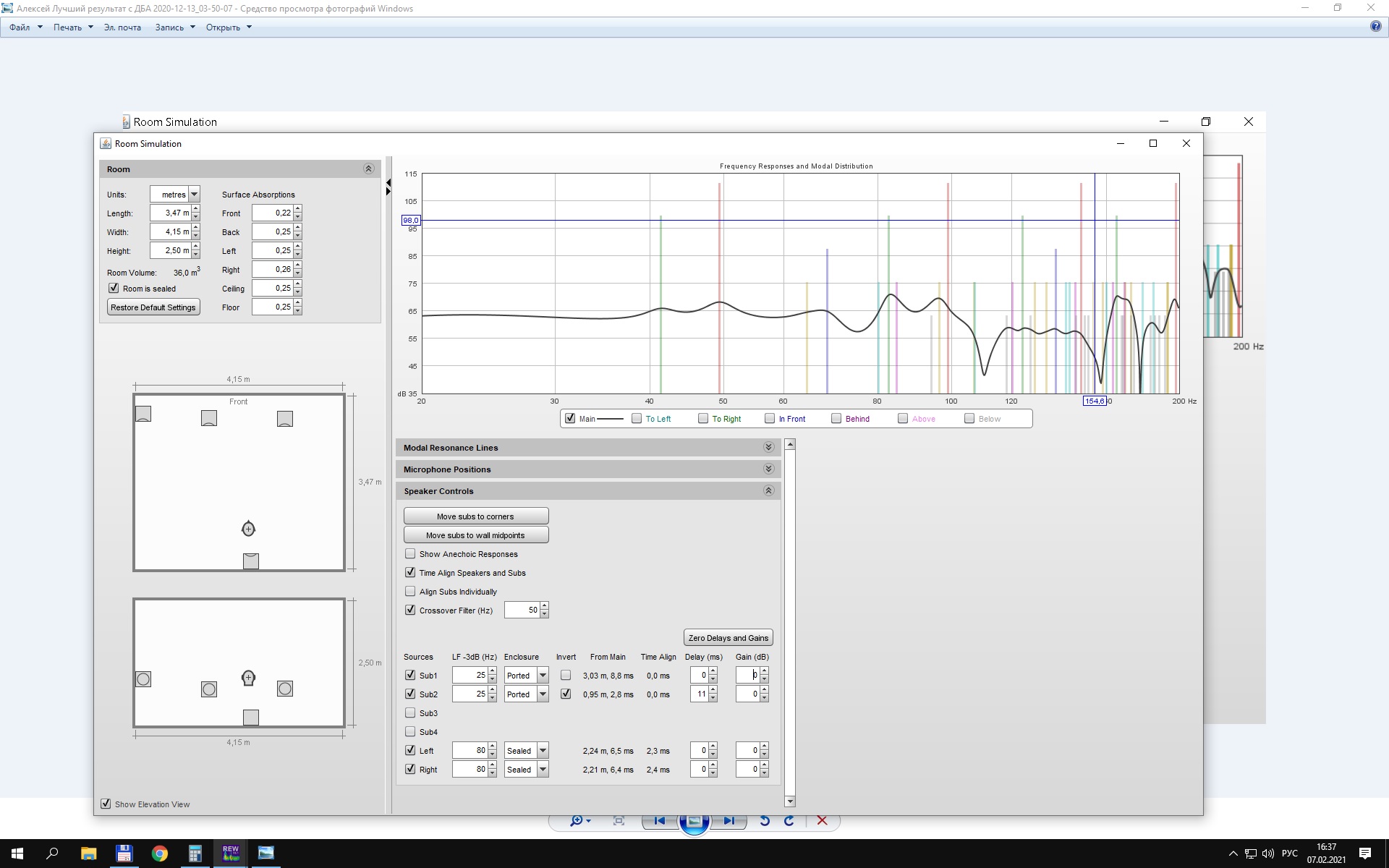Click the Эл. почта menu item

pos(122,27)
